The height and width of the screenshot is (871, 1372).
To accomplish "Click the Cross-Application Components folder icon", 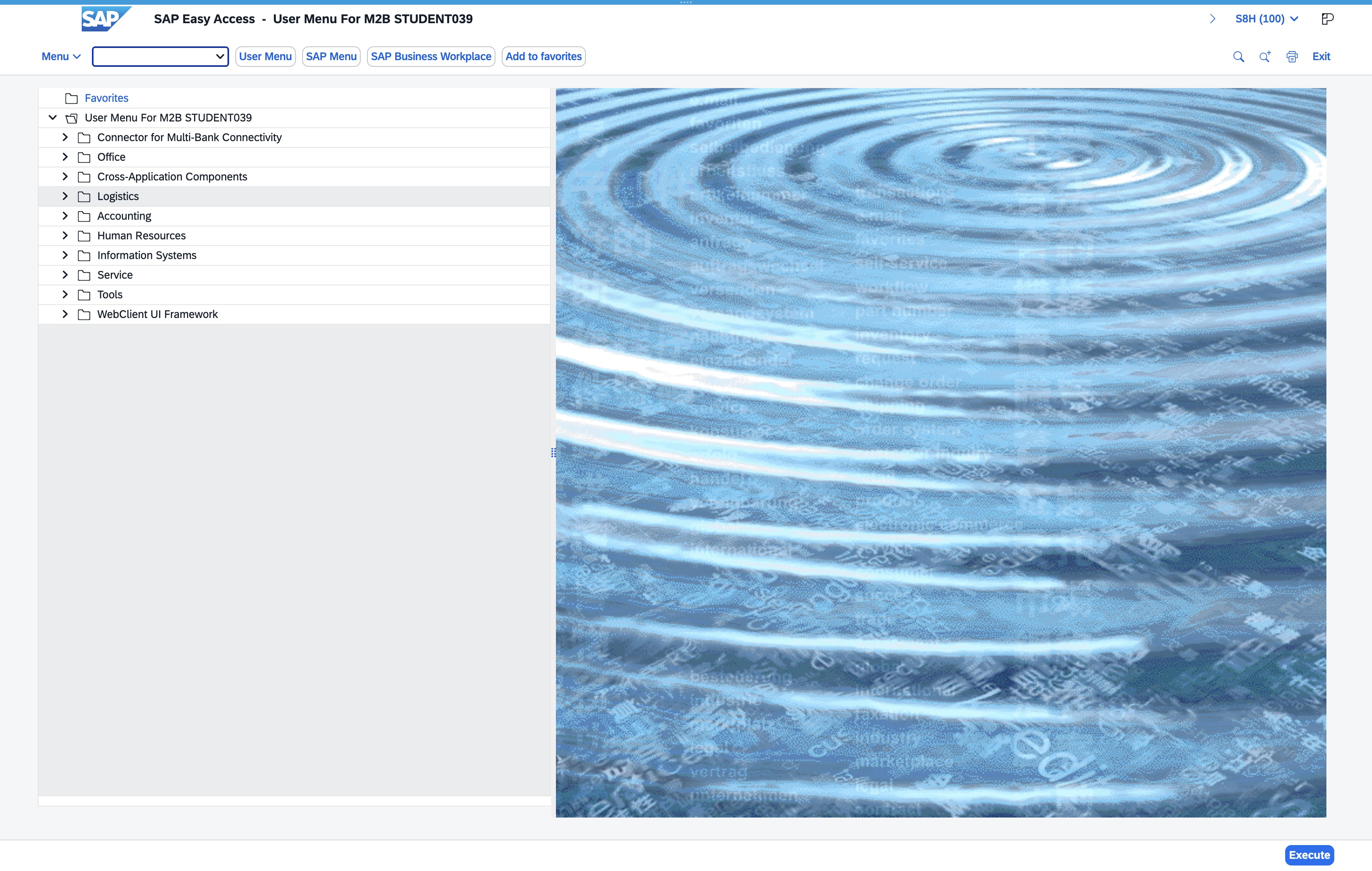I will [x=84, y=177].
